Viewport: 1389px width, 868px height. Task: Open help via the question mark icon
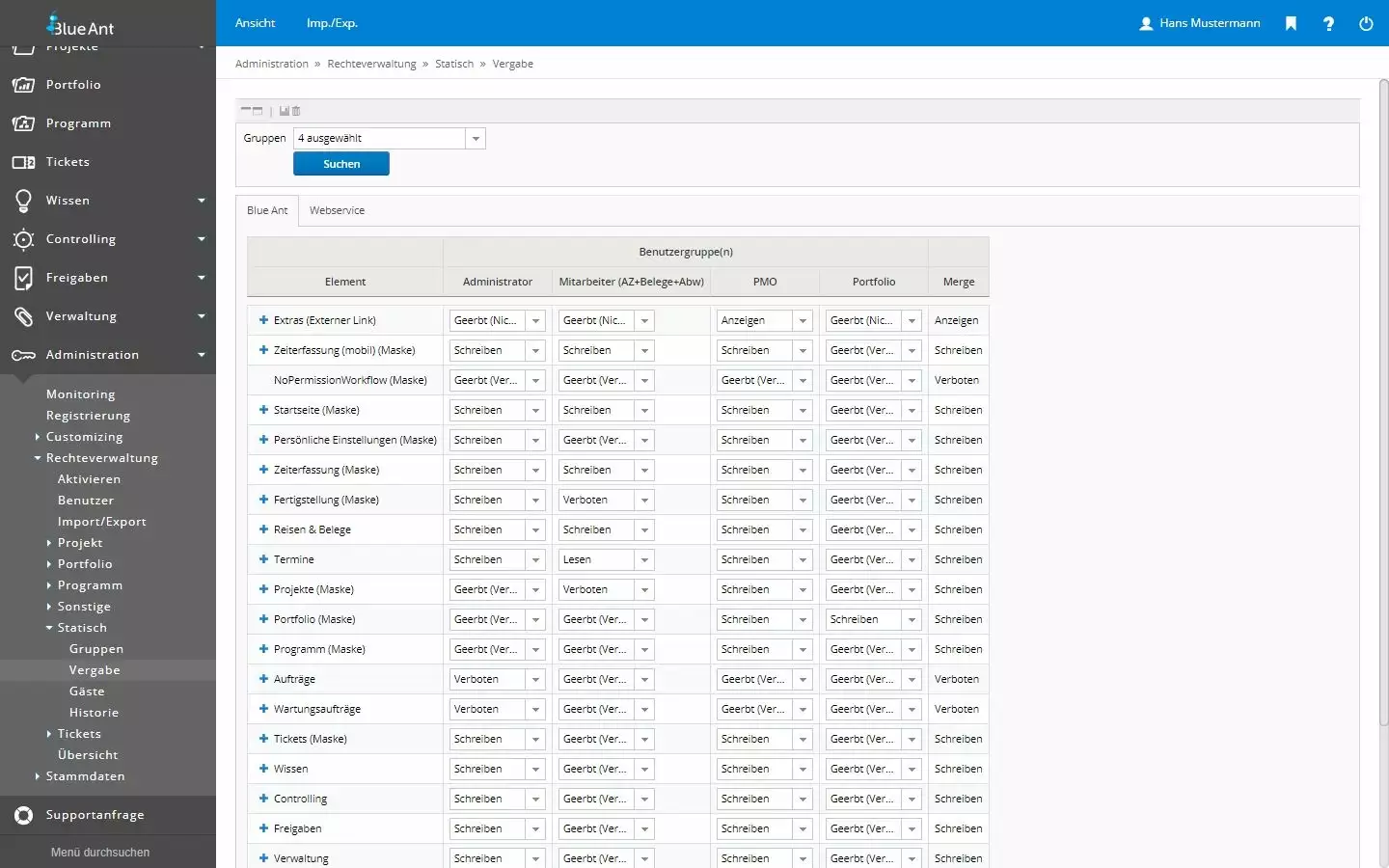(1328, 23)
